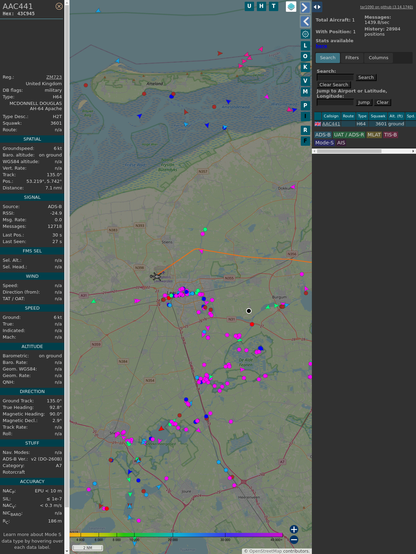
Task: Collapse sidebar with left chevron button
Action: pos(305,22)
